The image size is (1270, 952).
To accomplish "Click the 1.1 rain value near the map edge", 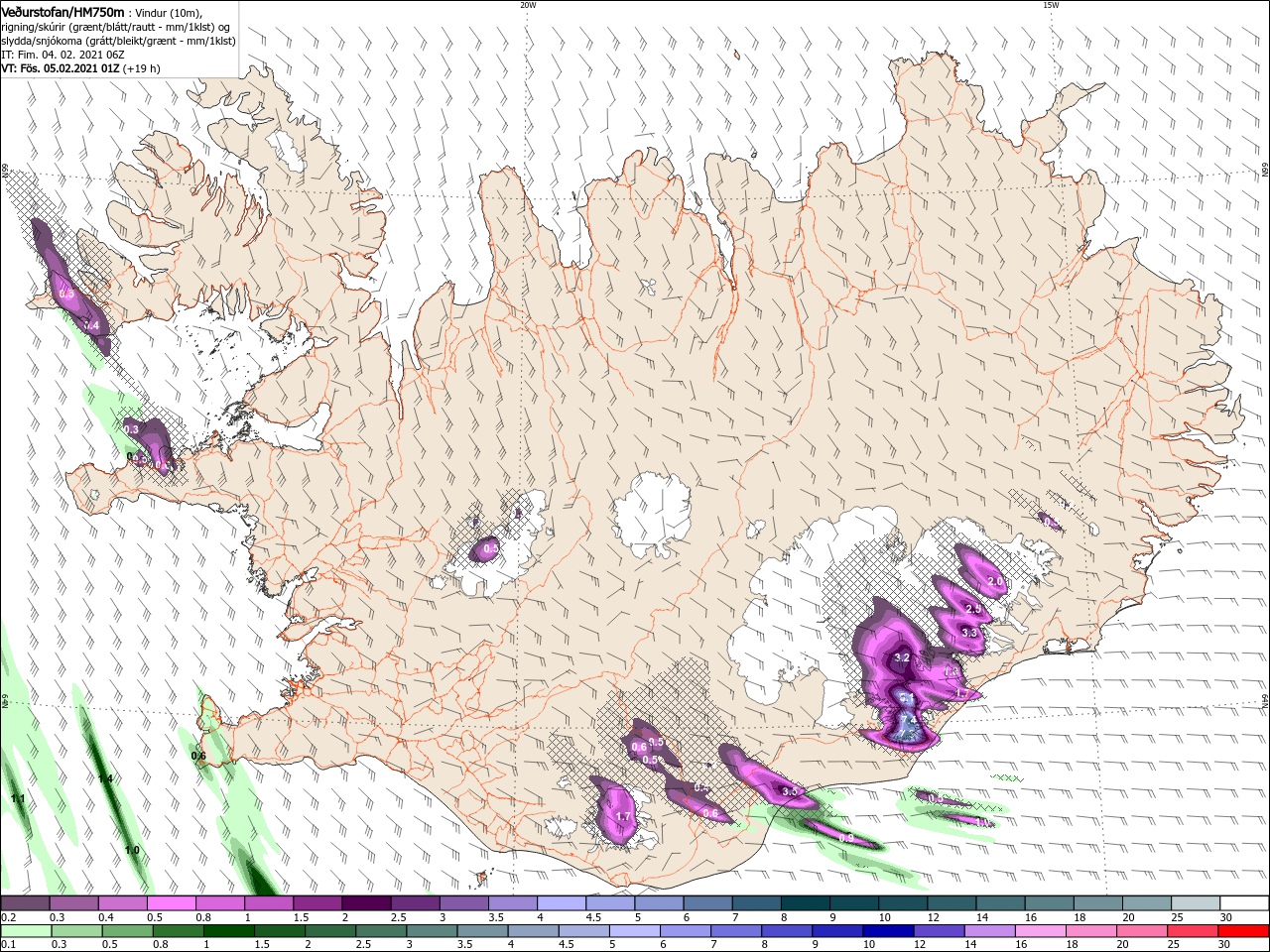I will (17, 799).
